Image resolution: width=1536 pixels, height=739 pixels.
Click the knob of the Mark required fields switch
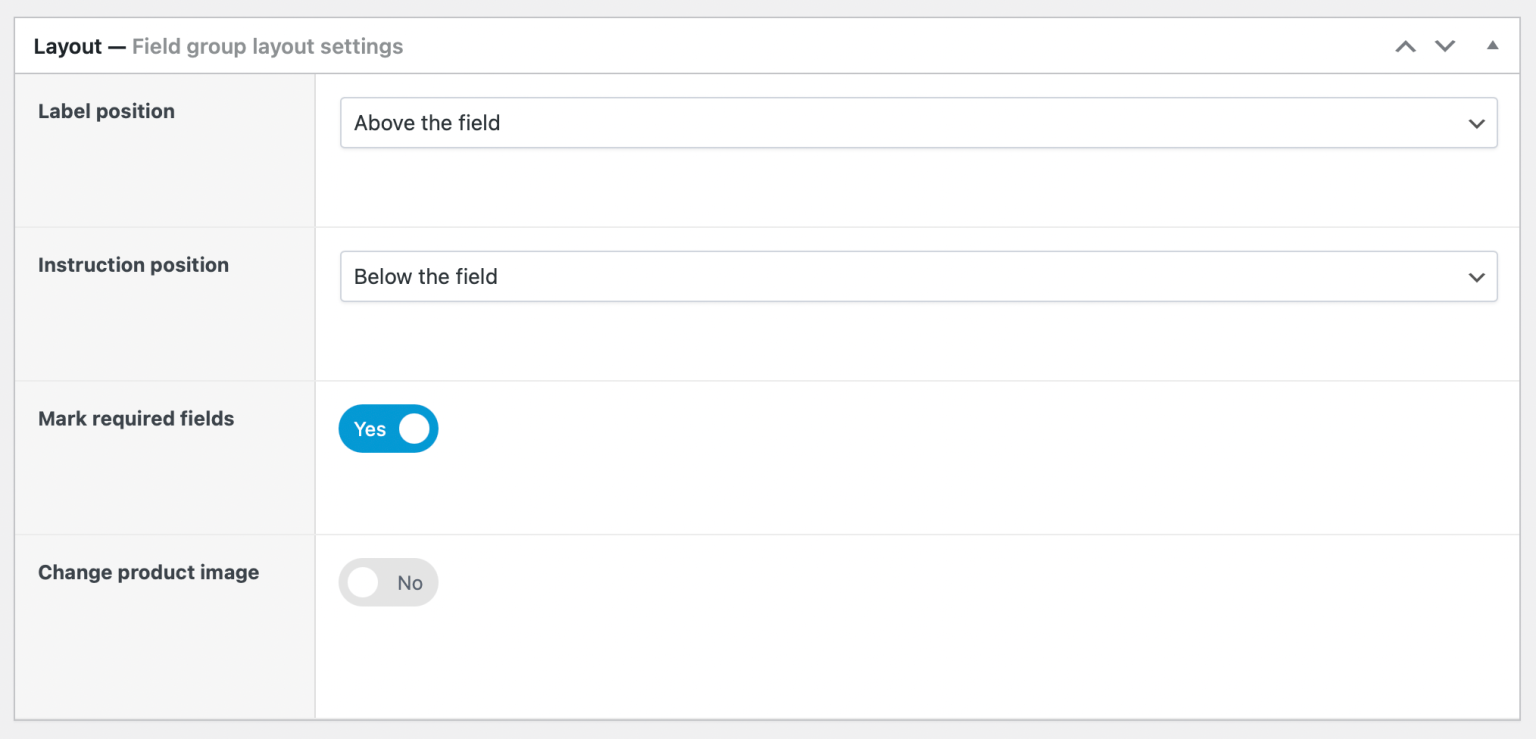point(415,428)
